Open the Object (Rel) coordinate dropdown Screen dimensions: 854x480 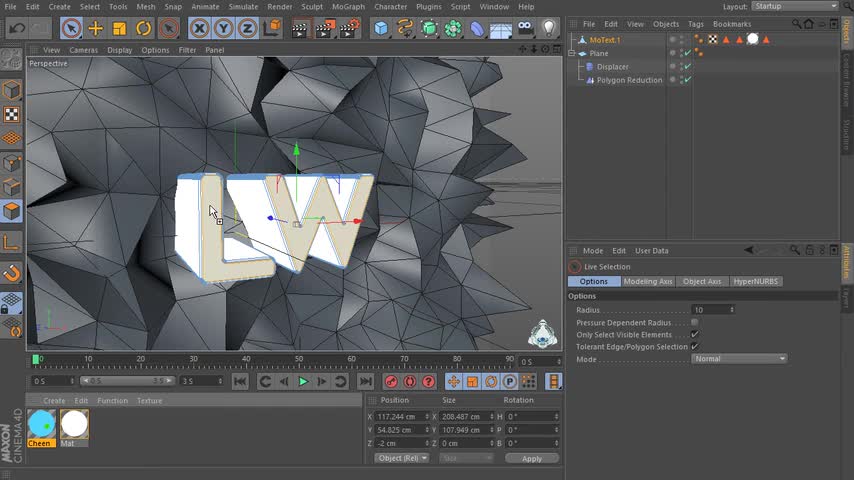coord(402,458)
